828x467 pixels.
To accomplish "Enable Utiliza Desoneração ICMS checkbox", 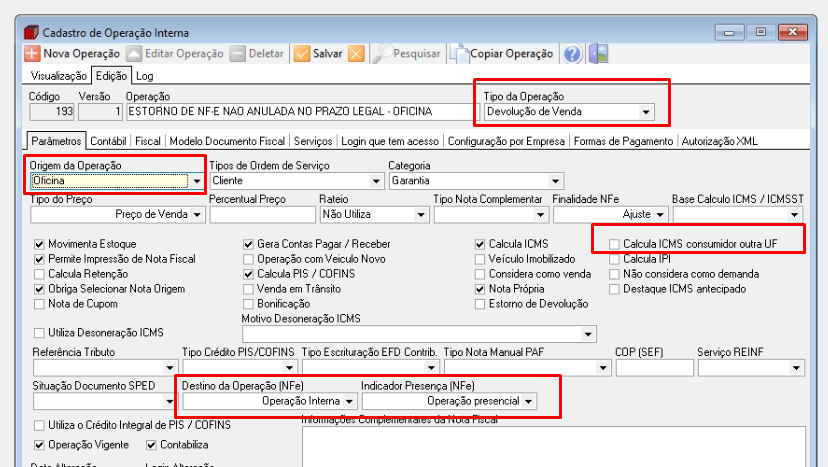I will pyautogui.click(x=39, y=333).
